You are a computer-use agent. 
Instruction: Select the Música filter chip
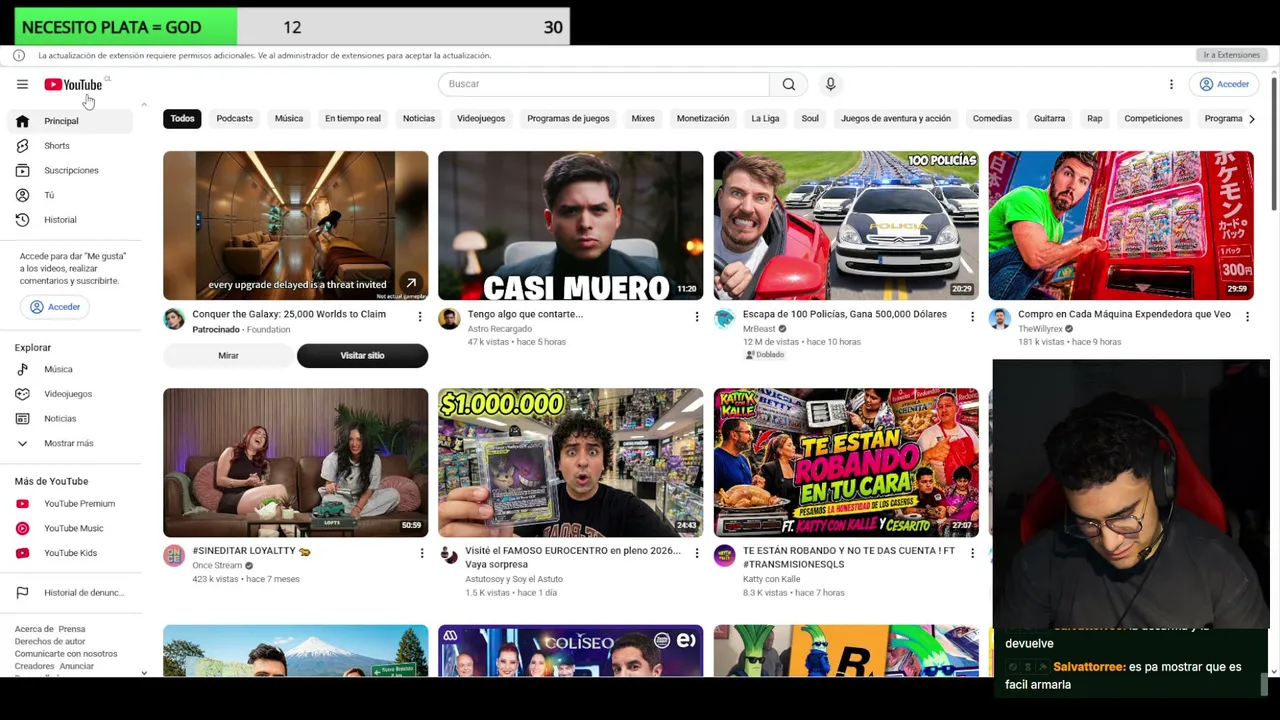(289, 119)
